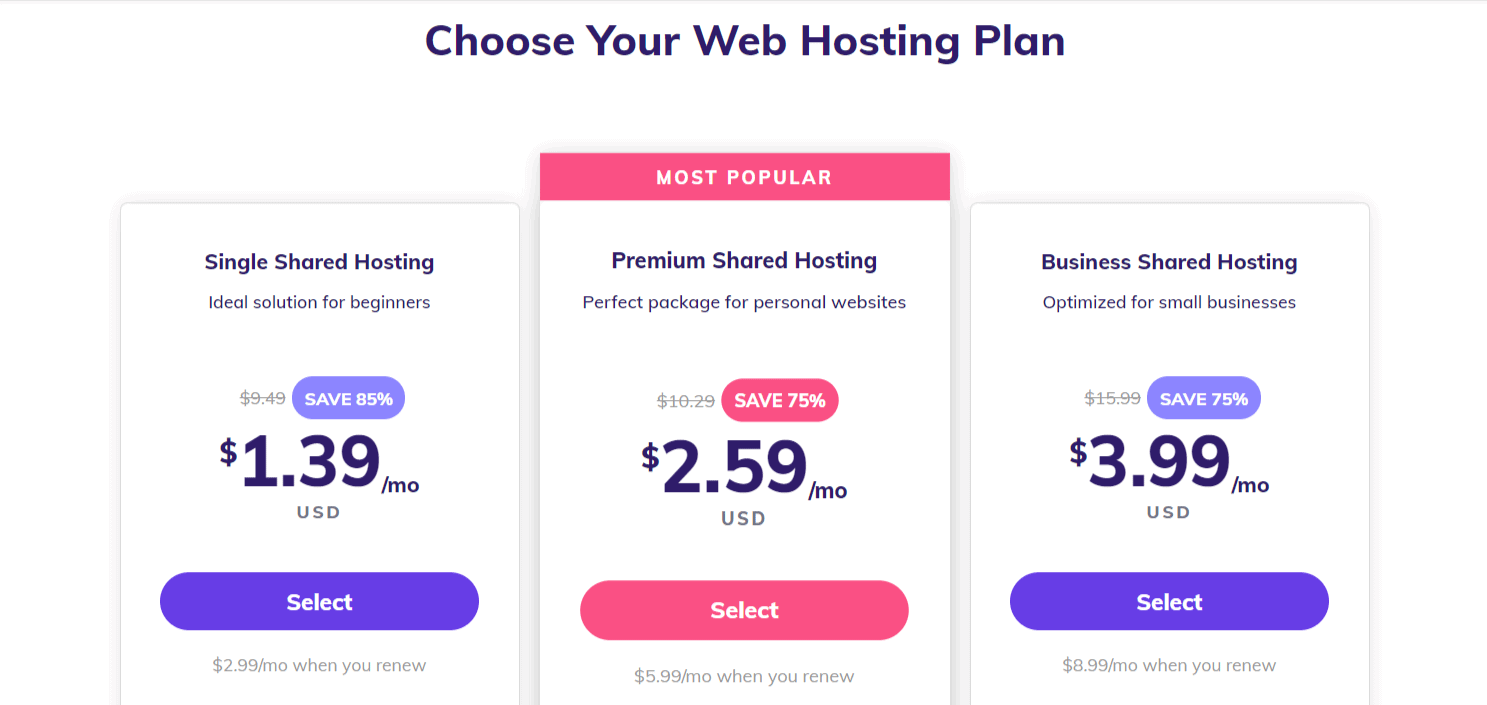Click the $8.99/mo when you renew text
Viewport: 1487px width, 705px height.
tap(1169, 665)
